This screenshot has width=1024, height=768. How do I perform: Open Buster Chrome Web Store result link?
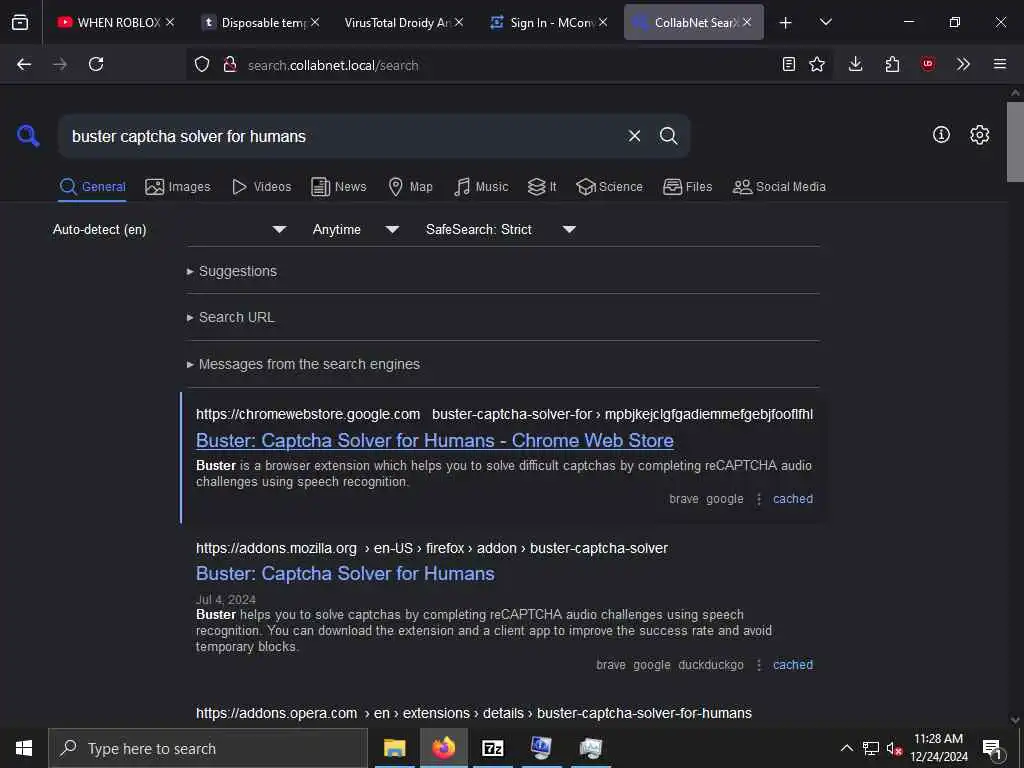tap(435, 441)
